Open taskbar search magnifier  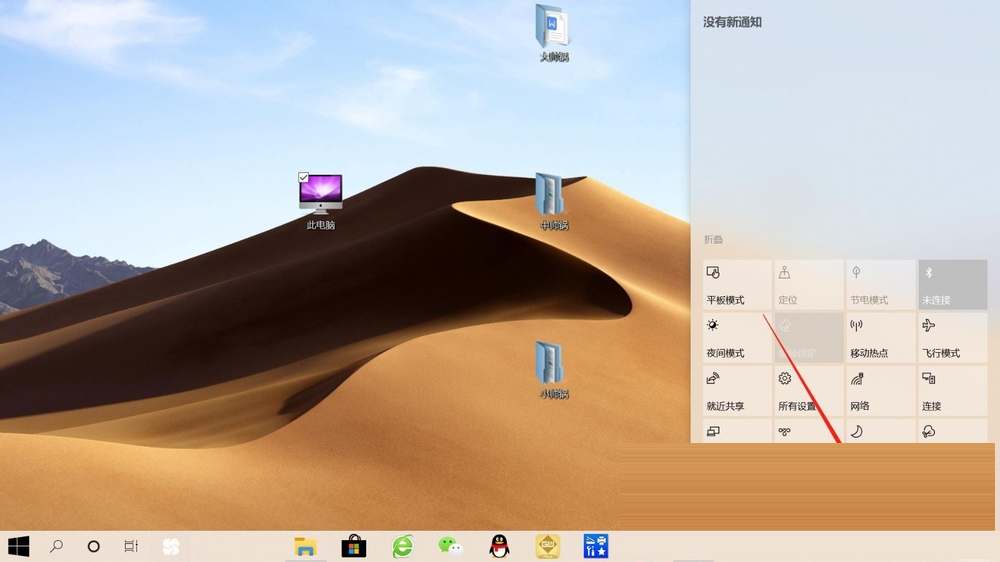click(56, 546)
